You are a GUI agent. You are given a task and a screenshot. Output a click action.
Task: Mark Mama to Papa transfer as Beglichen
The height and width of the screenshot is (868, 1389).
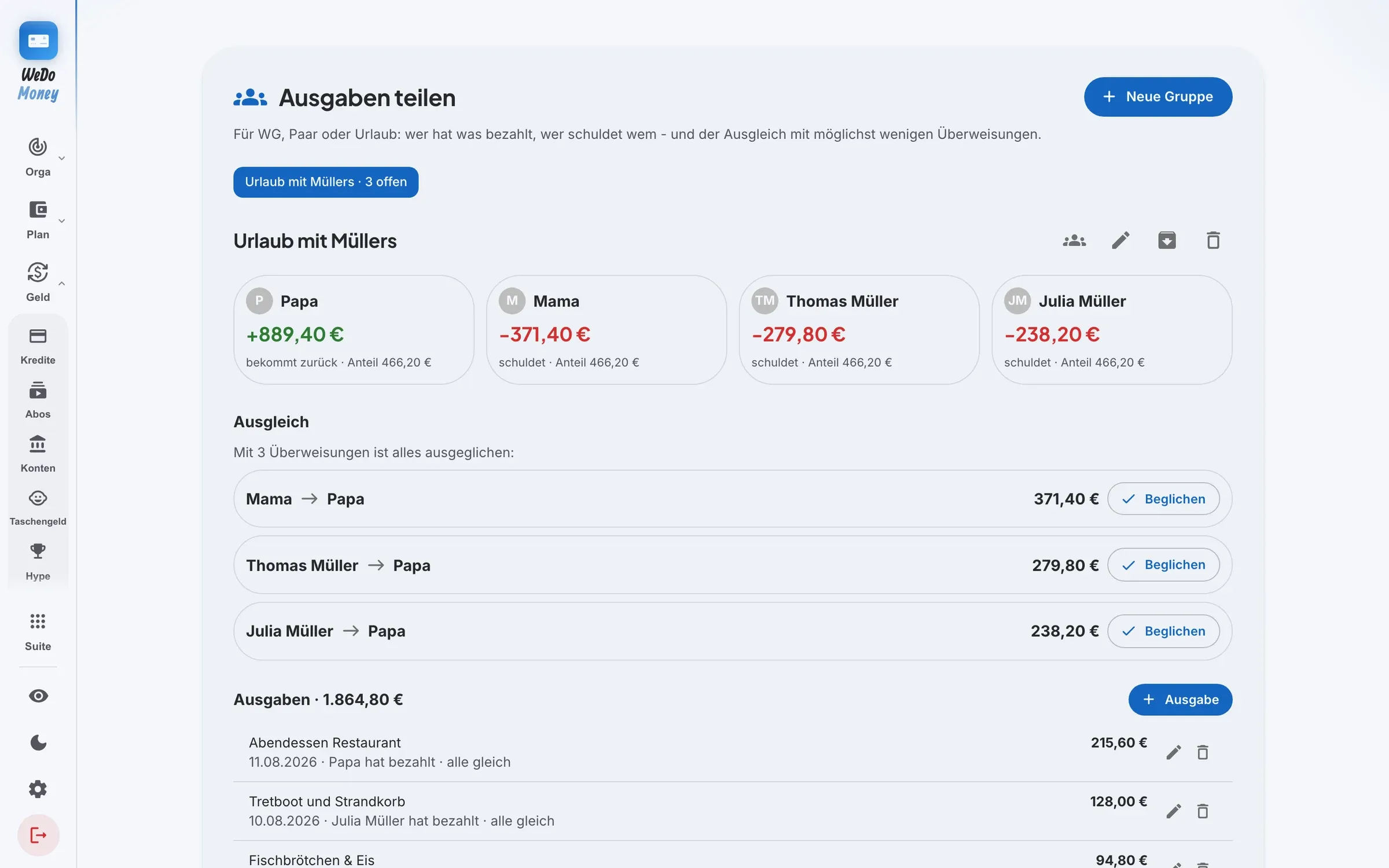coord(1163,499)
